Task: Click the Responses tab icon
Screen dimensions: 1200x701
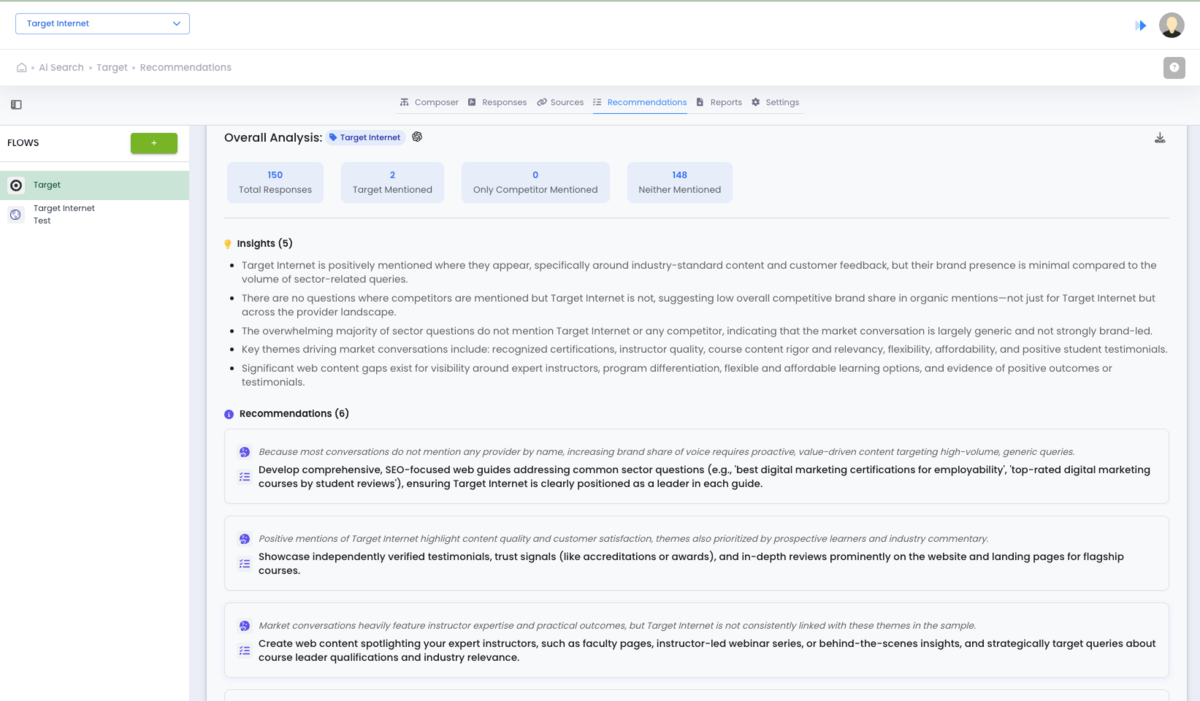Action: click(472, 102)
